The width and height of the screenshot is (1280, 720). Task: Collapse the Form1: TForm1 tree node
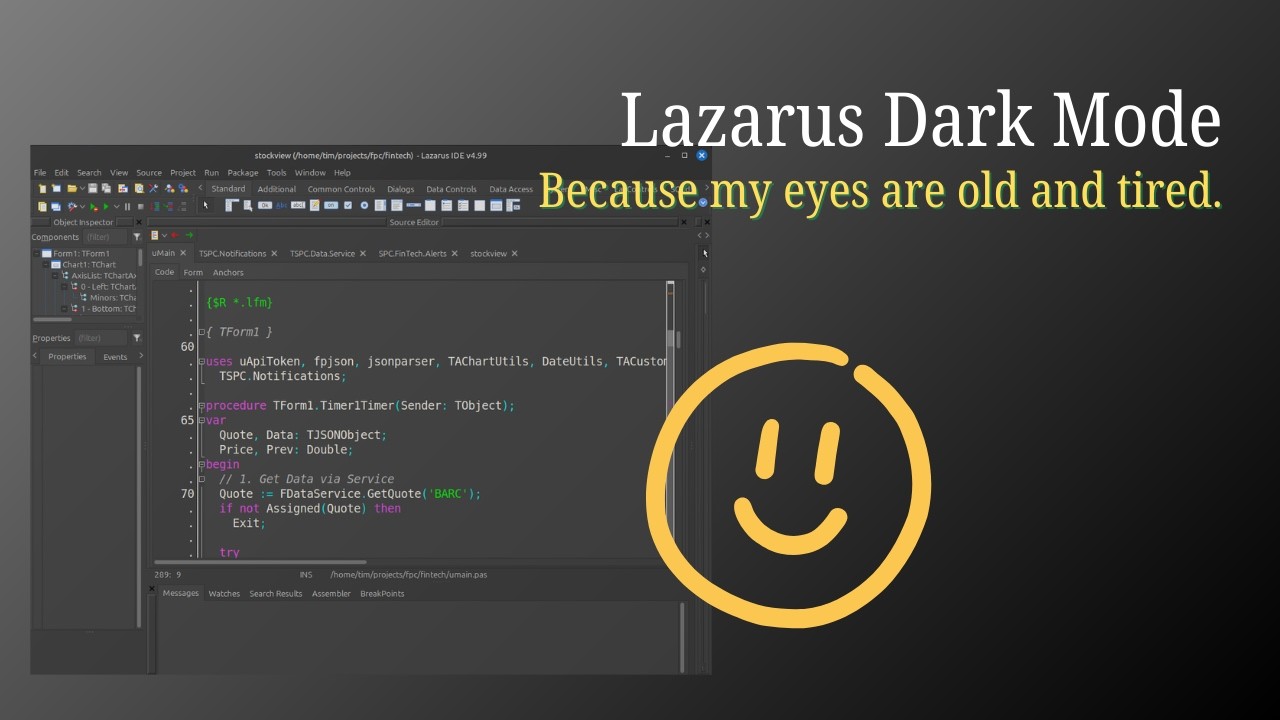[x=36, y=253]
